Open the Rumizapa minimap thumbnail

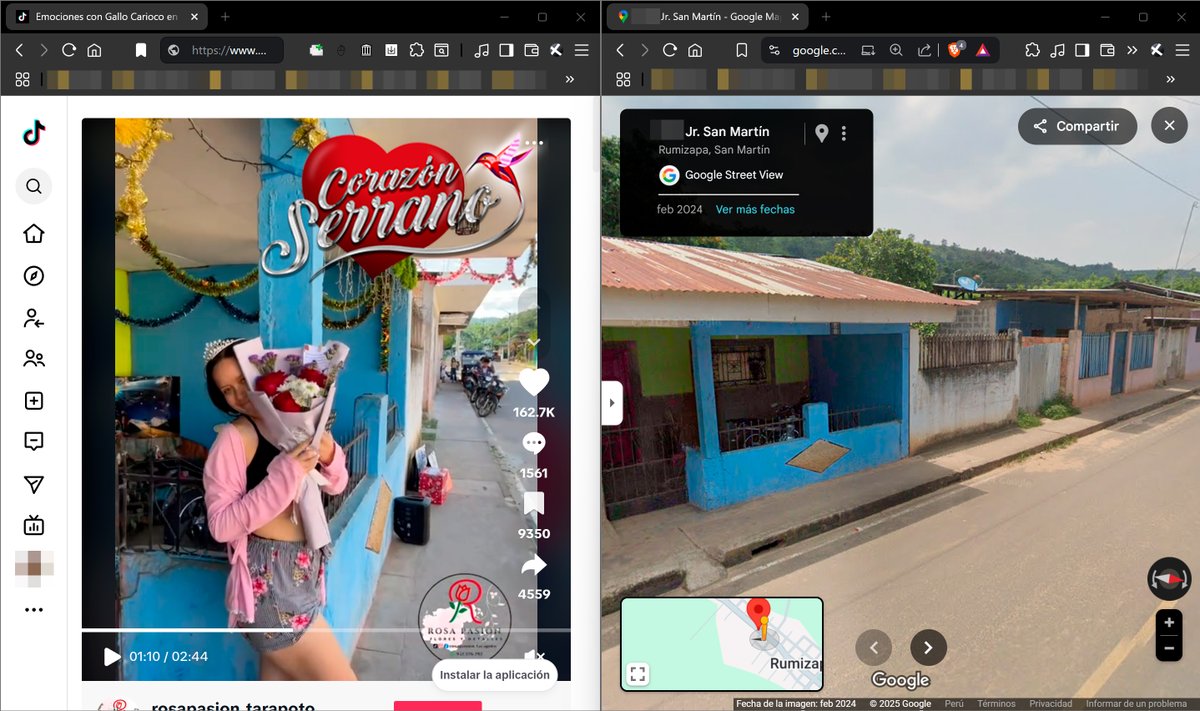[722, 644]
